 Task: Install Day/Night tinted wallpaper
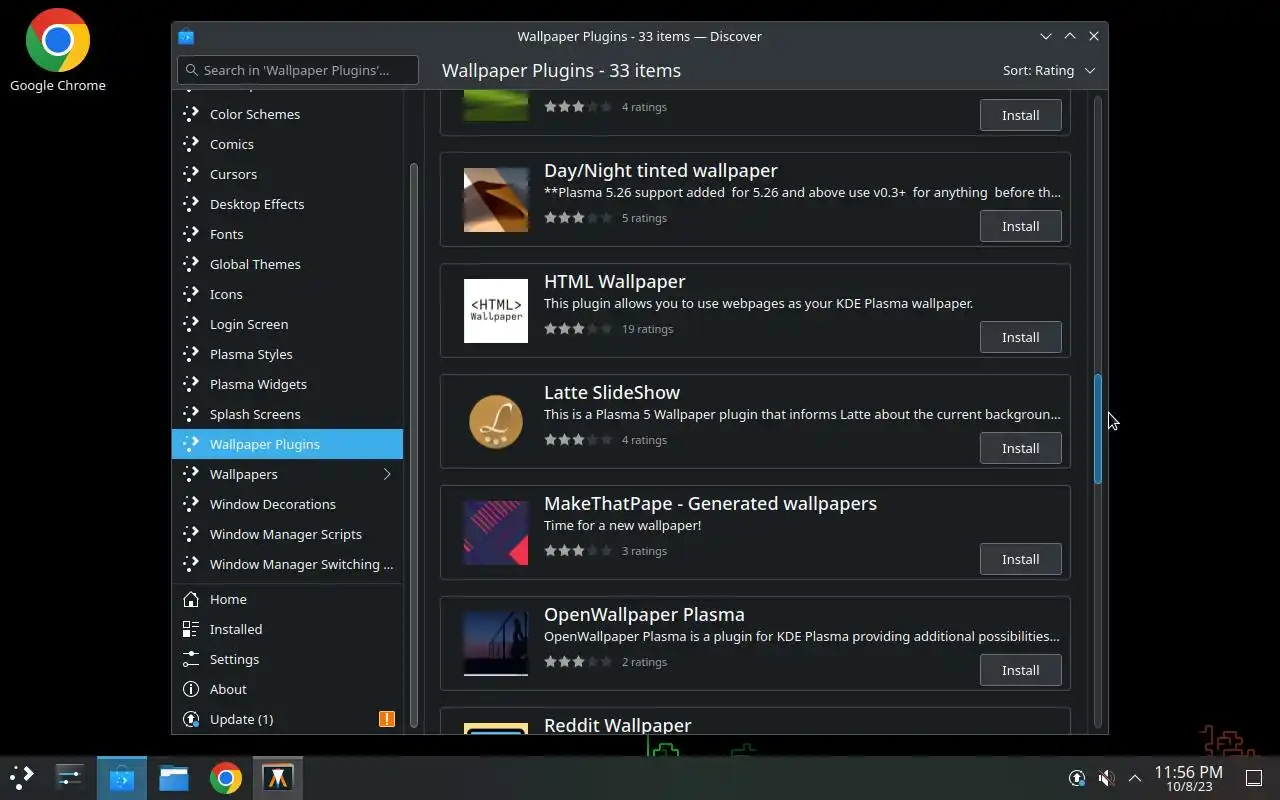(x=1020, y=226)
